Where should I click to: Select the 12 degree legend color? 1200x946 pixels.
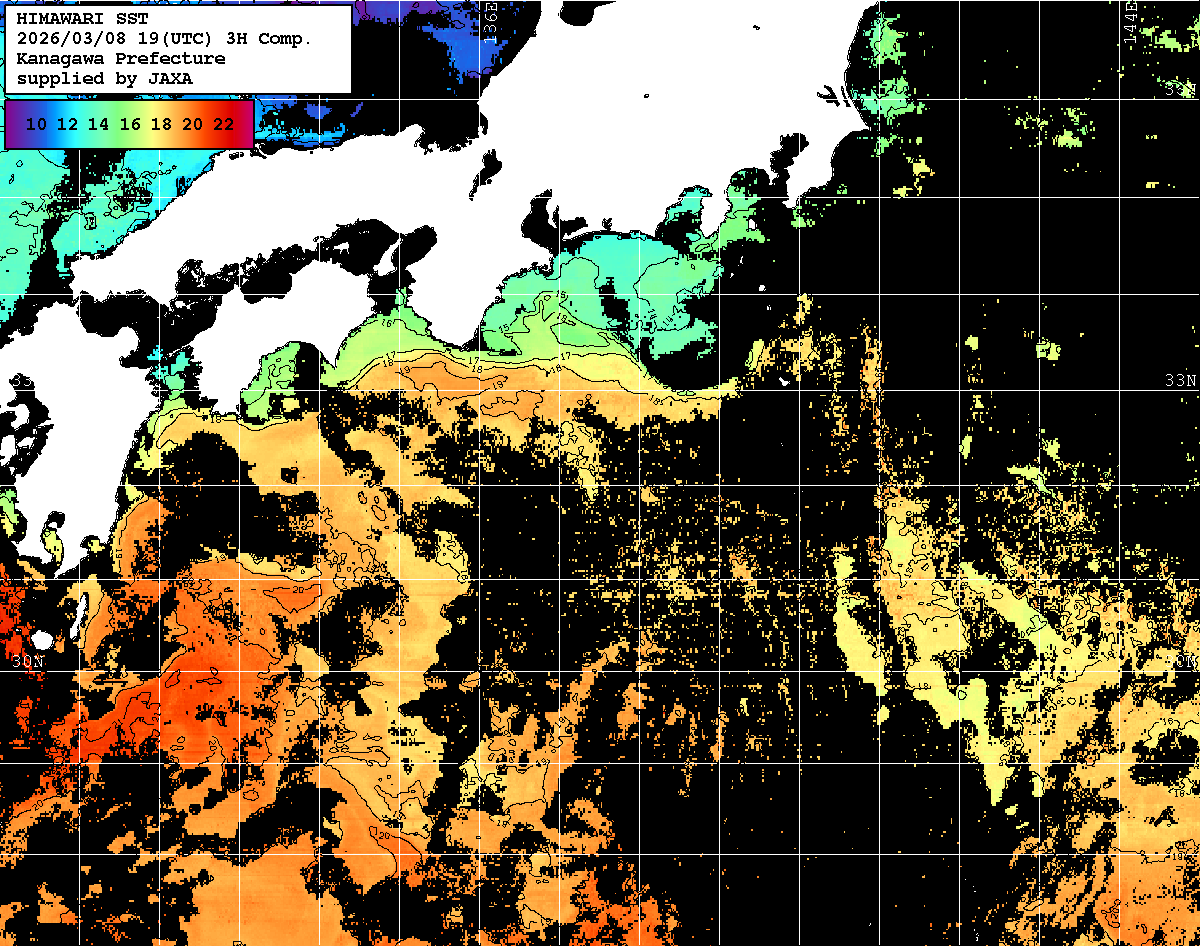click(68, 124)
